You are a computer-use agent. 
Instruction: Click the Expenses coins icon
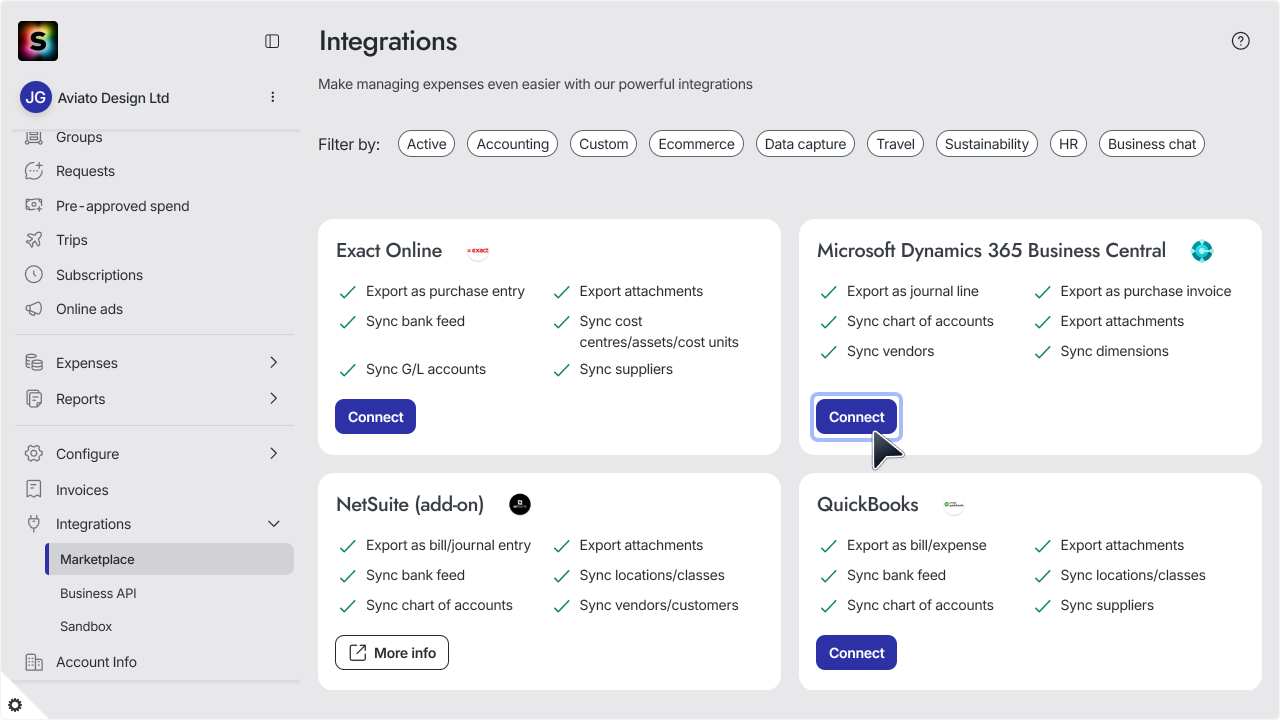[34, 363]
